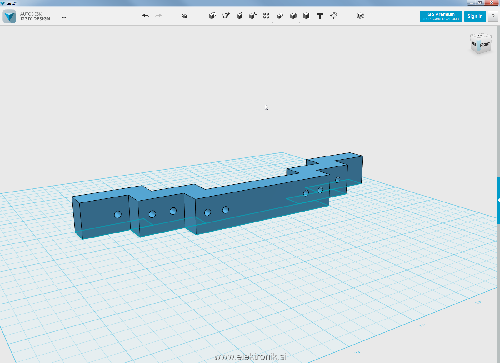Open the Primitives tool menu
Screen dimensions: 500x363
[212, 16]
